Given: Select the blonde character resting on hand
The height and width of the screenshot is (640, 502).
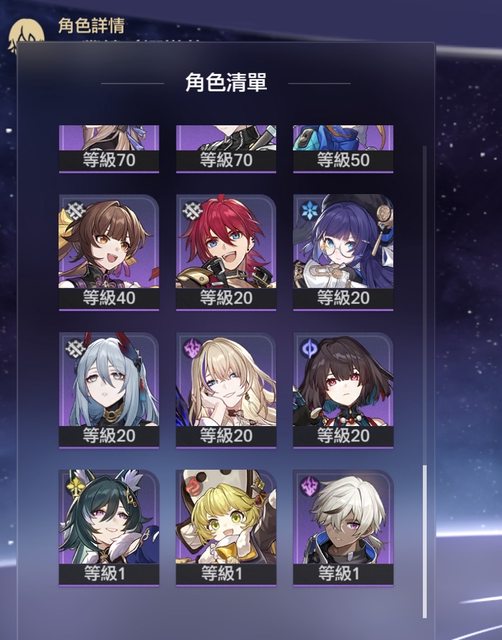Looking at the screenshot, I should [x=226, y=390].
